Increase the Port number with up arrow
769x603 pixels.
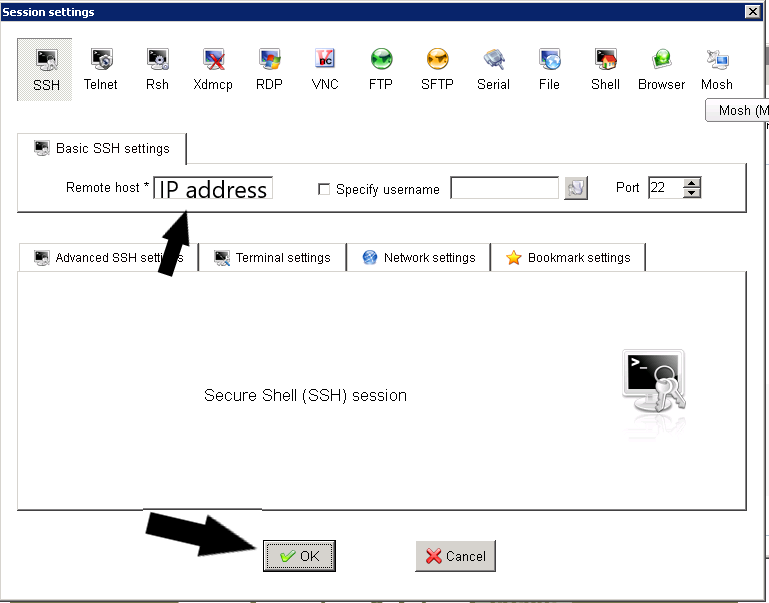coord(692,183)
